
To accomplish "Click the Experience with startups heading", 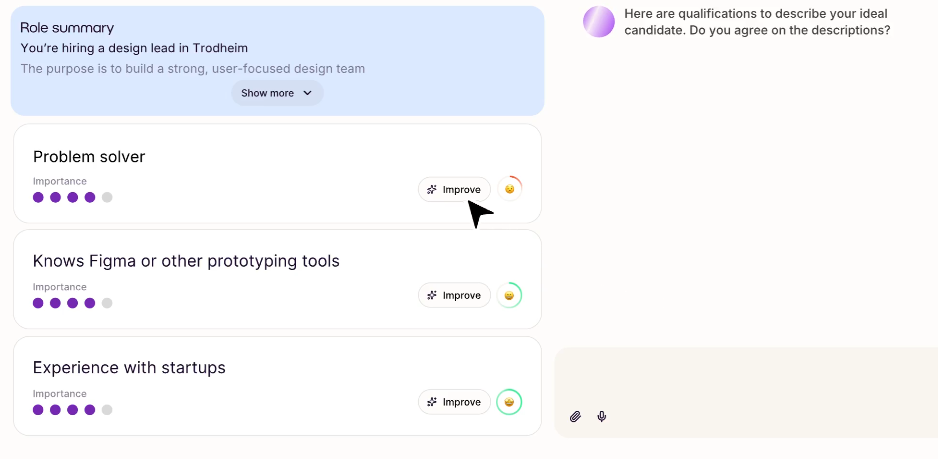I will (x=129, y=368).
